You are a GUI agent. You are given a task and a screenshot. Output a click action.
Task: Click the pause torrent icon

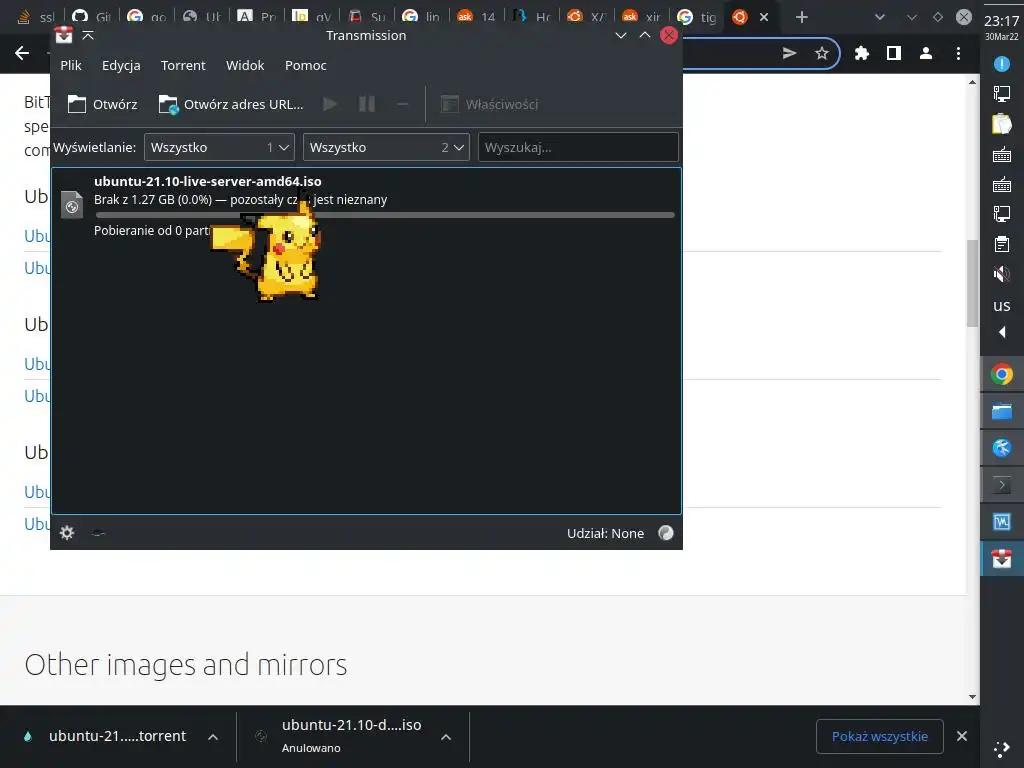(x=367, y=104)
